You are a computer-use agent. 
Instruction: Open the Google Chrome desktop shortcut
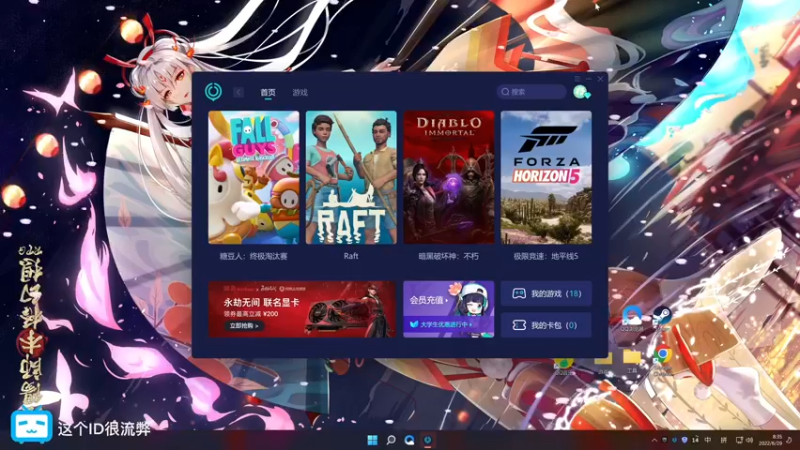662,359
